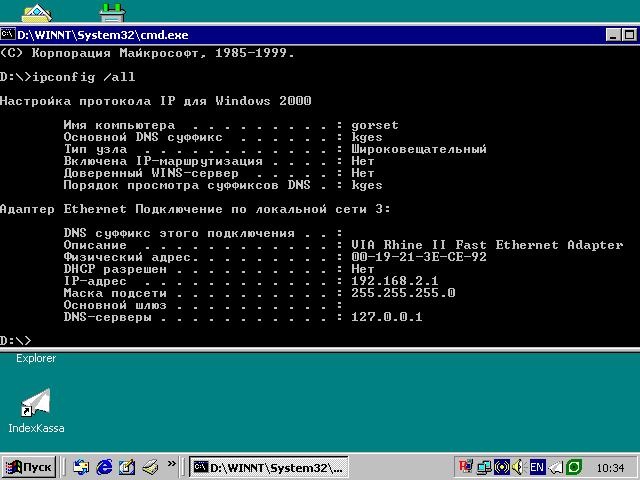The image size is (640, 480).
Task: Click the 10:34 taskbar clock
Action: [x=611, y=468]
